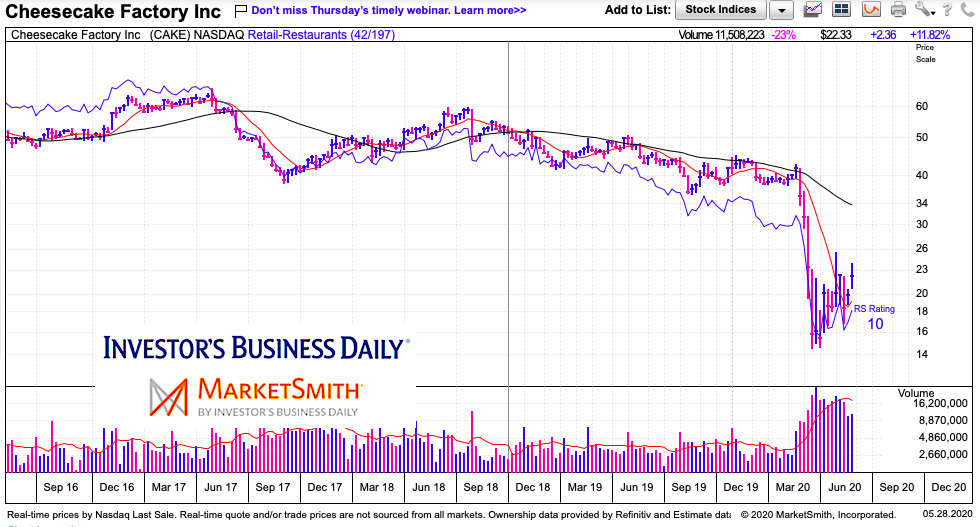Select the Mar 19 date axis label
Screen dimensions: 980x527
point(585,487)
